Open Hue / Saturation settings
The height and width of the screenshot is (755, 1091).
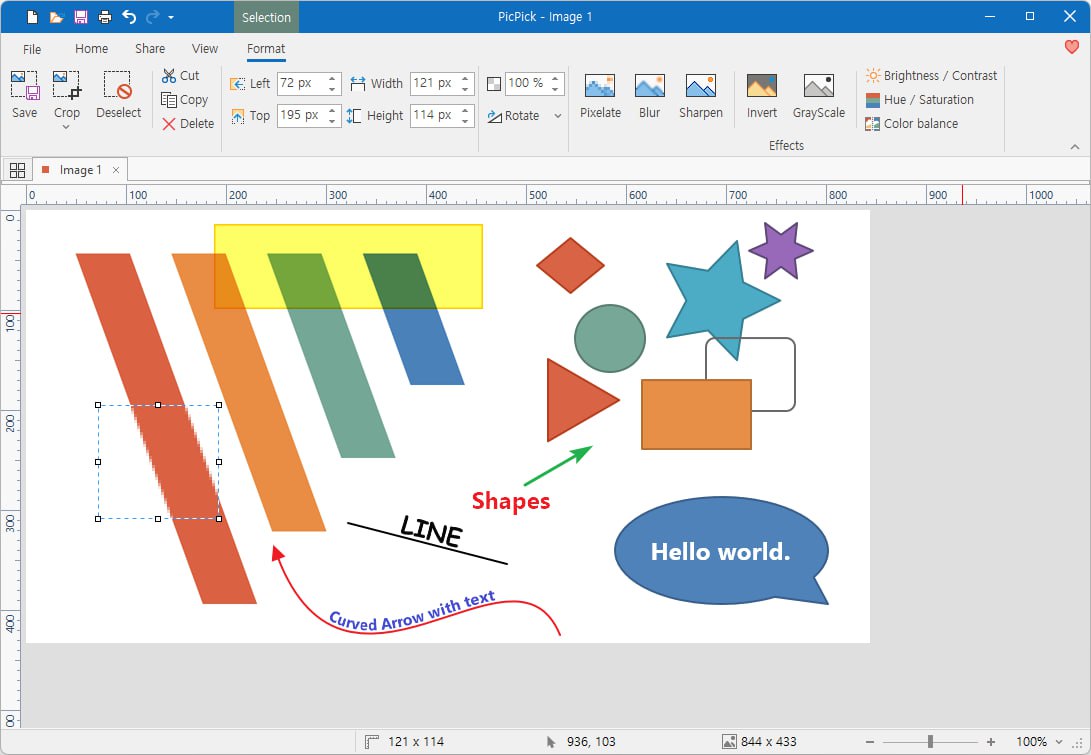[x=925, y=99]
